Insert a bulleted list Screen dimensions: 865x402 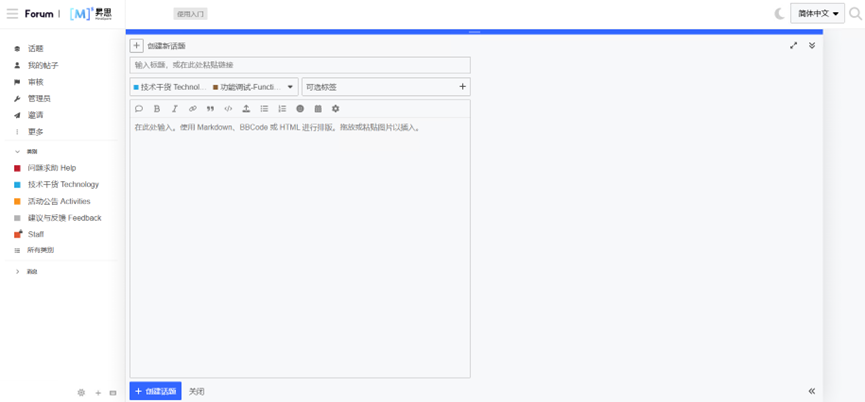tap(264, 109)
